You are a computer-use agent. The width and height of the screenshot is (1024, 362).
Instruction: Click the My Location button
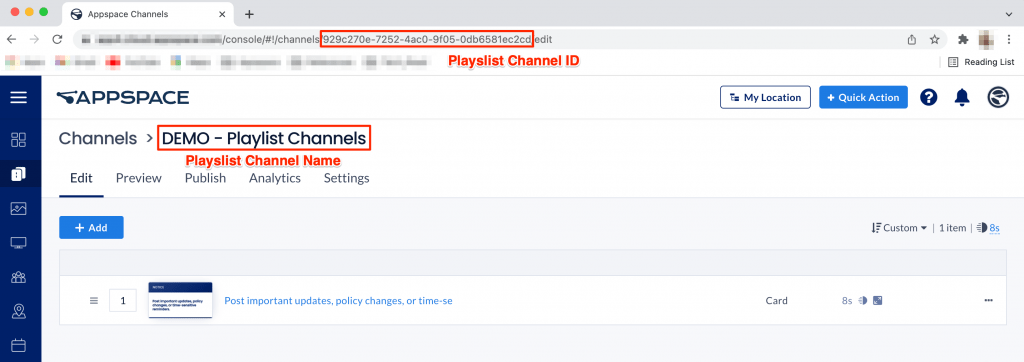coord(765,97)
